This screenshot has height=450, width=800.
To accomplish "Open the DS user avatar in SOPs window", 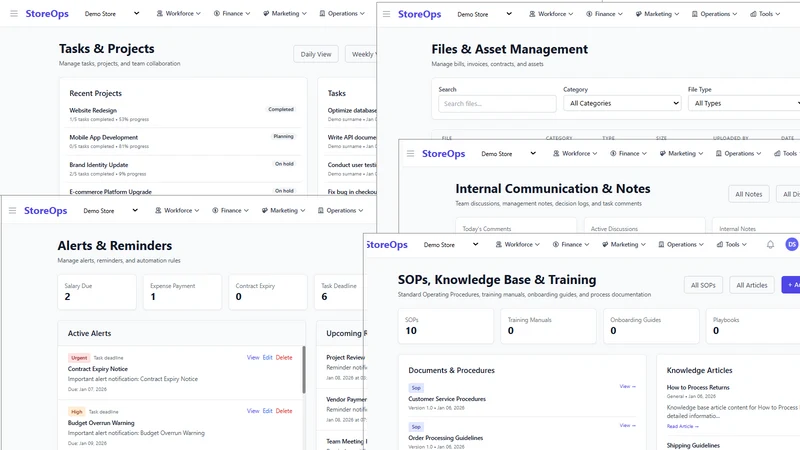I will [792, 245].
